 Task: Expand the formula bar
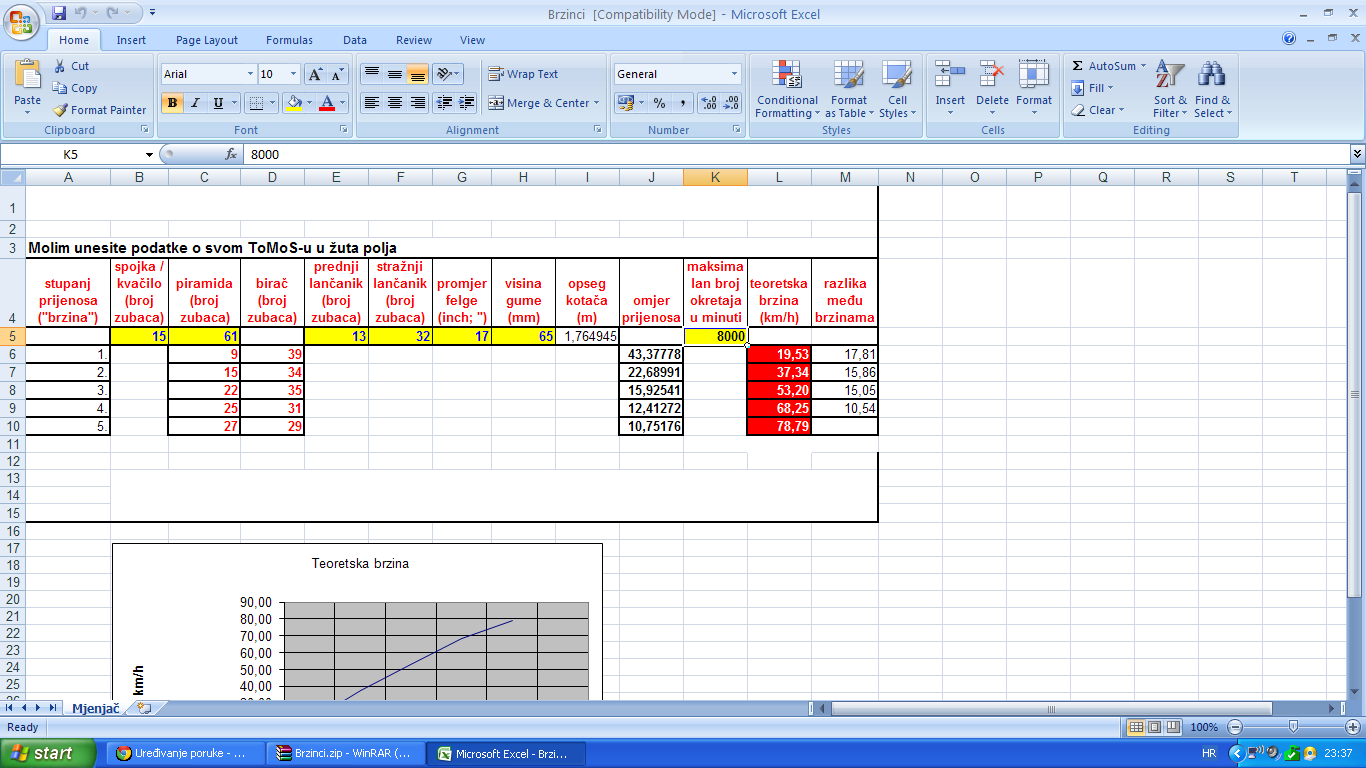[1357, 154]
